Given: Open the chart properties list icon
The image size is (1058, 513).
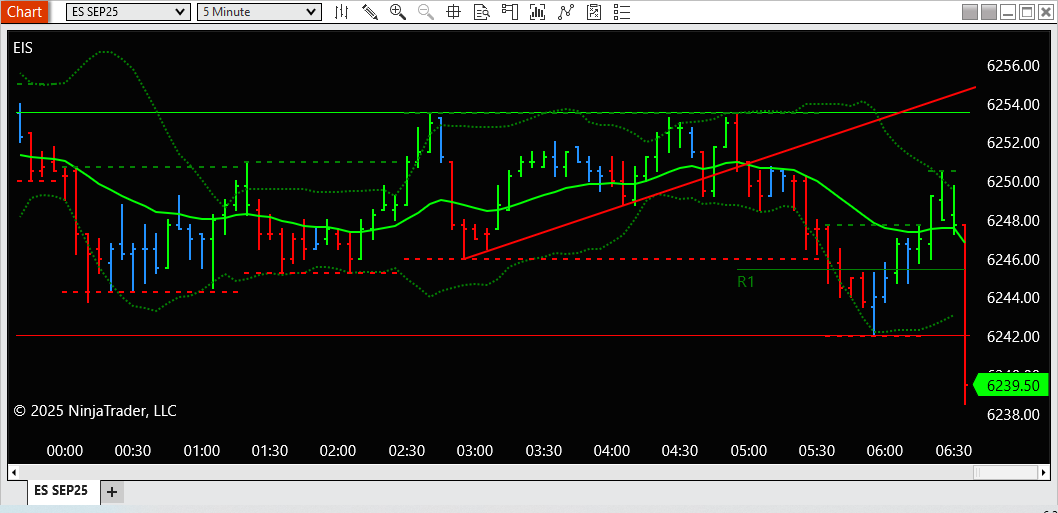Looking at the screenshot, I should click(622, 11).
